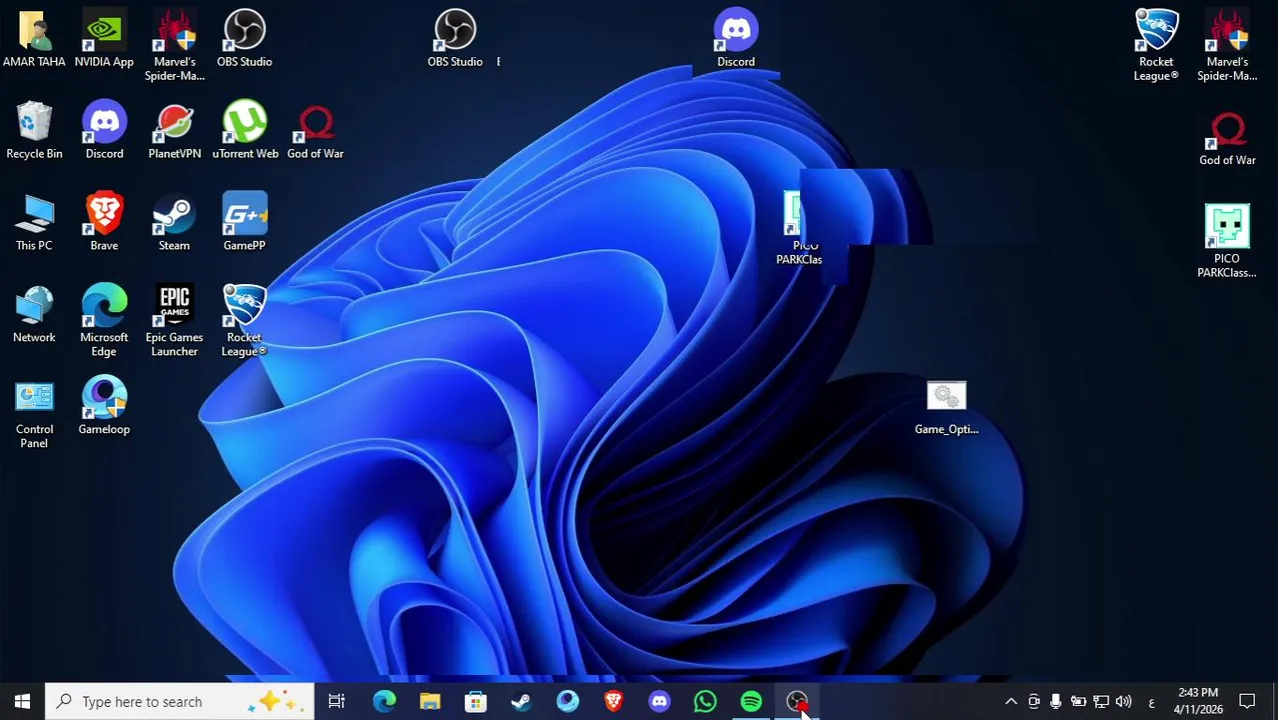Select the Steam desktop shortcut
This screenshot has width=1278, height=720.
click(x=174, y=224)
